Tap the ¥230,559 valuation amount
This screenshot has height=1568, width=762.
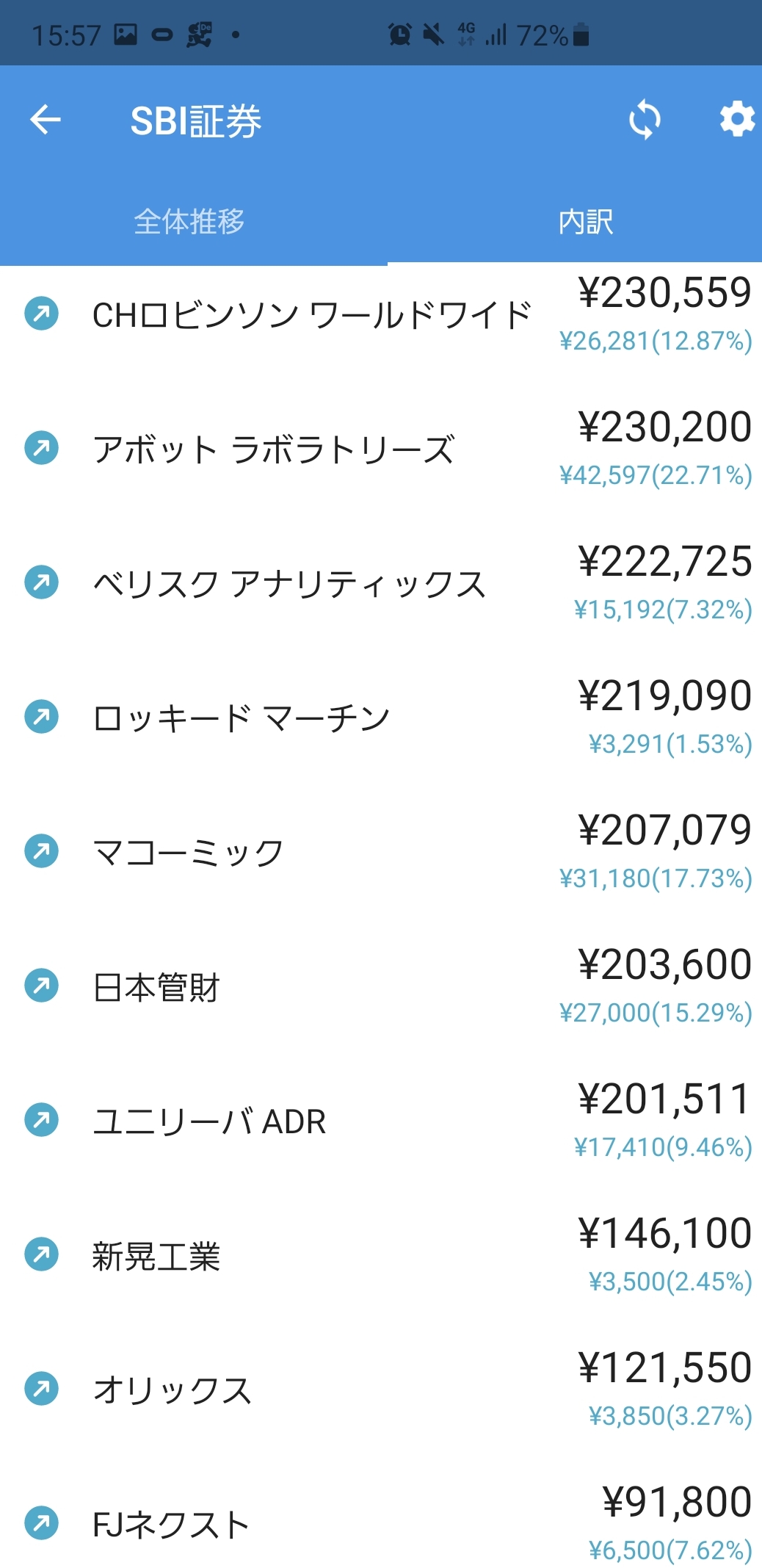(x=664, y=292)
